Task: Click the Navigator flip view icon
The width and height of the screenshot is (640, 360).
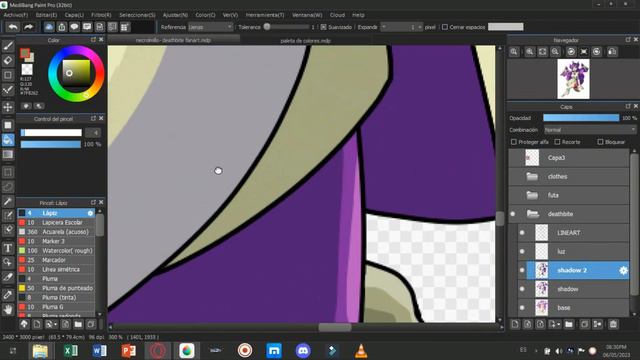Action: 612,52
